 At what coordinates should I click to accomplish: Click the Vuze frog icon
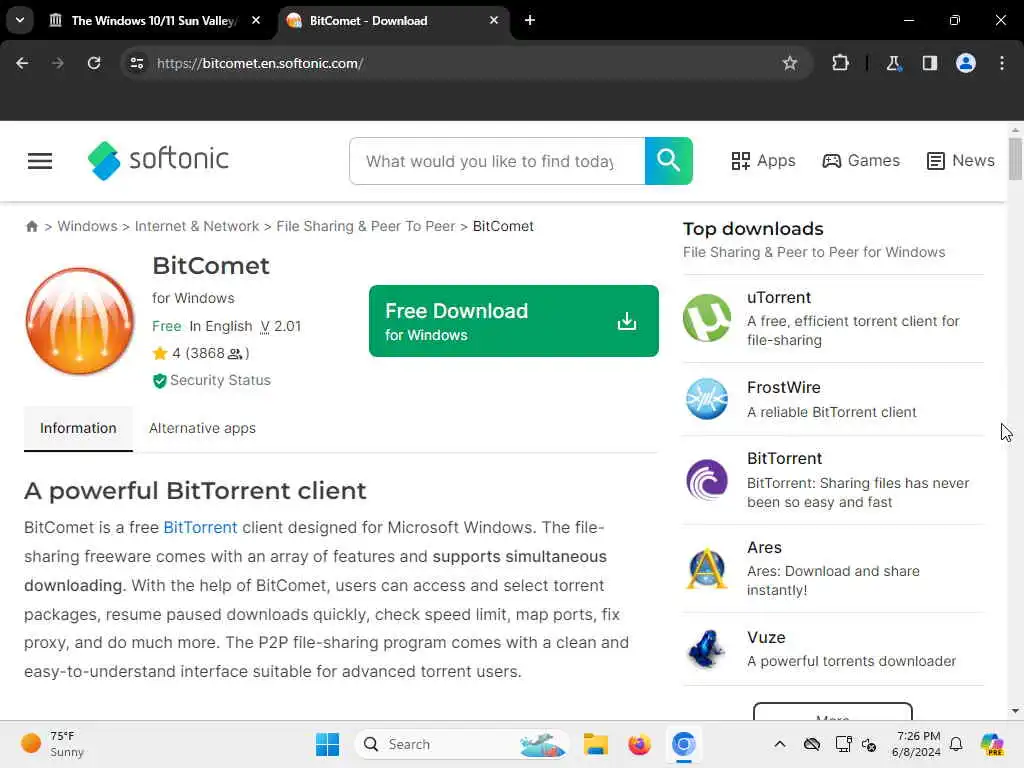(x=707, y=649)
